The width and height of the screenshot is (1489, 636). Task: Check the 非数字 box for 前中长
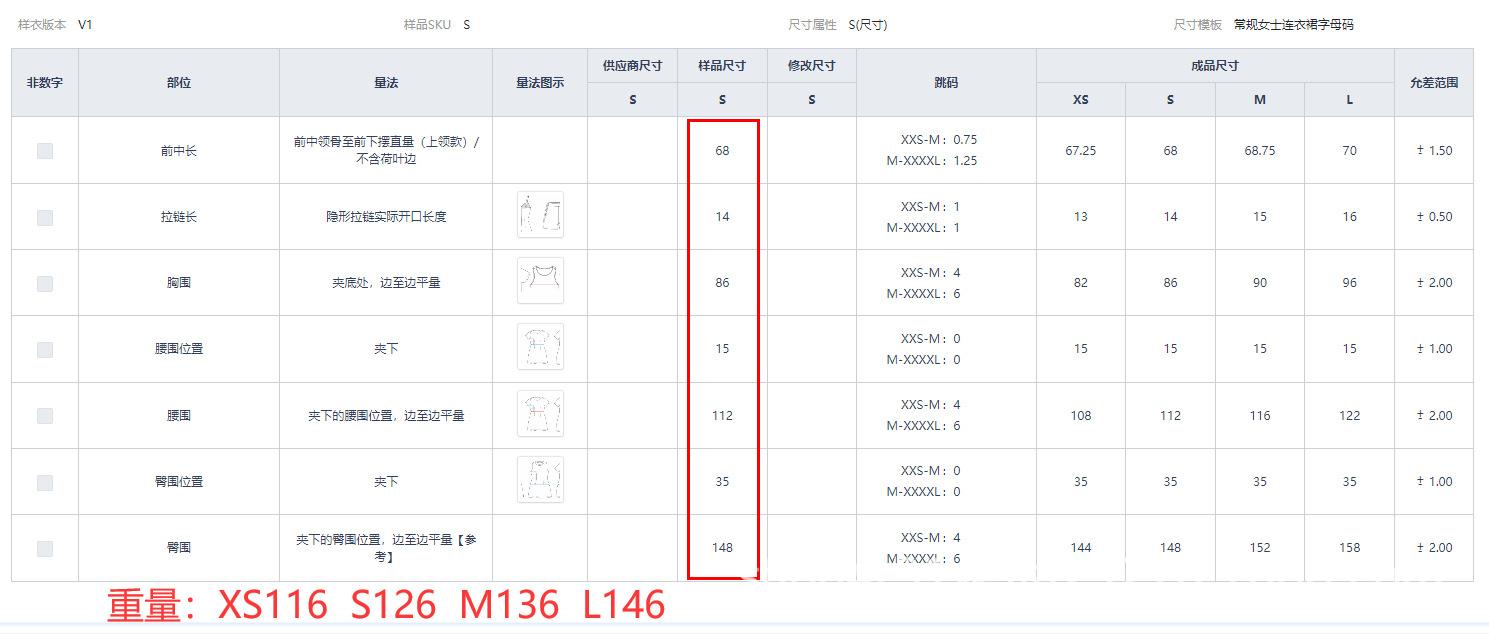(x=45, y=151)
